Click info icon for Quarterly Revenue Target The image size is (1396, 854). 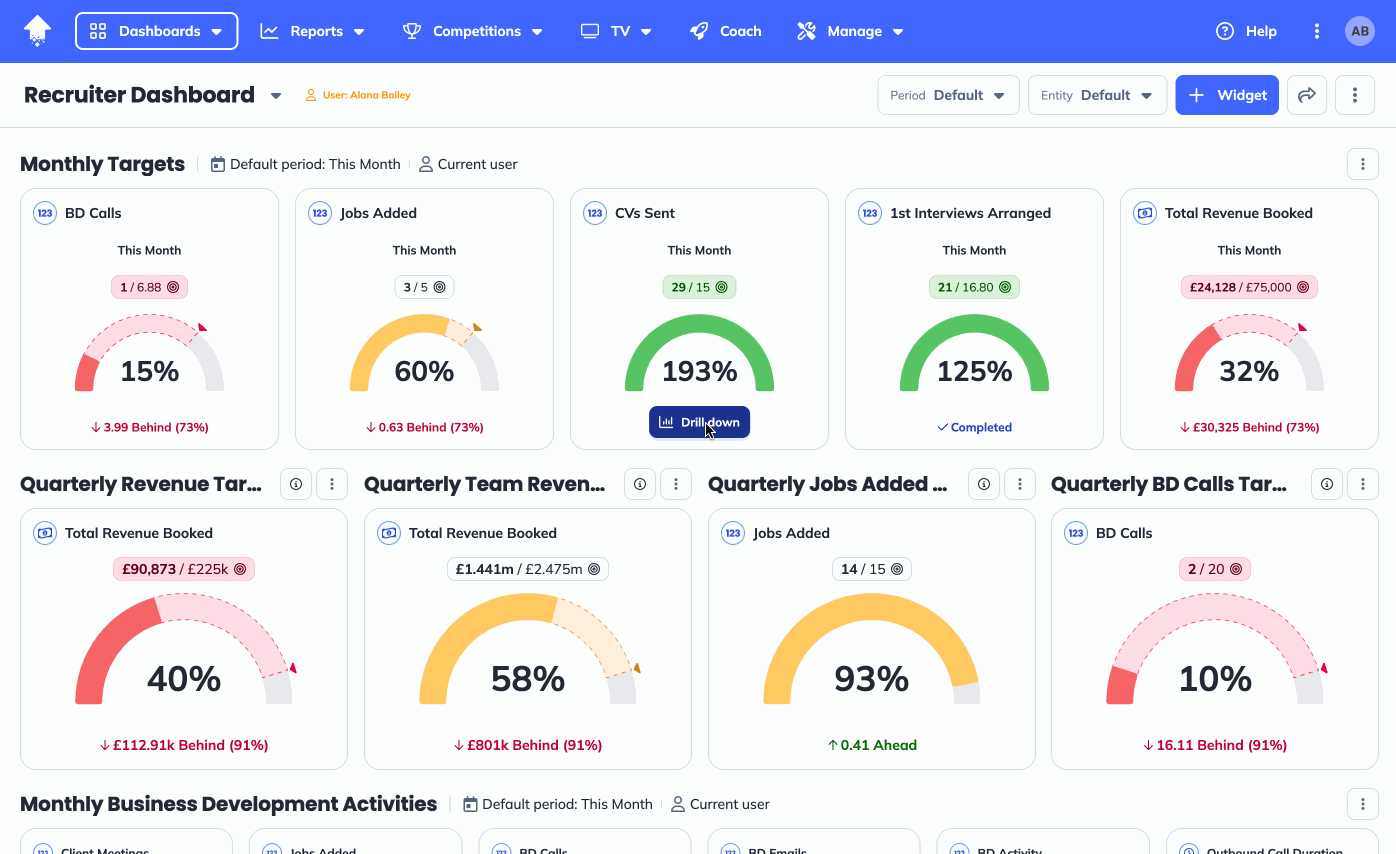(x=296, y=484)
